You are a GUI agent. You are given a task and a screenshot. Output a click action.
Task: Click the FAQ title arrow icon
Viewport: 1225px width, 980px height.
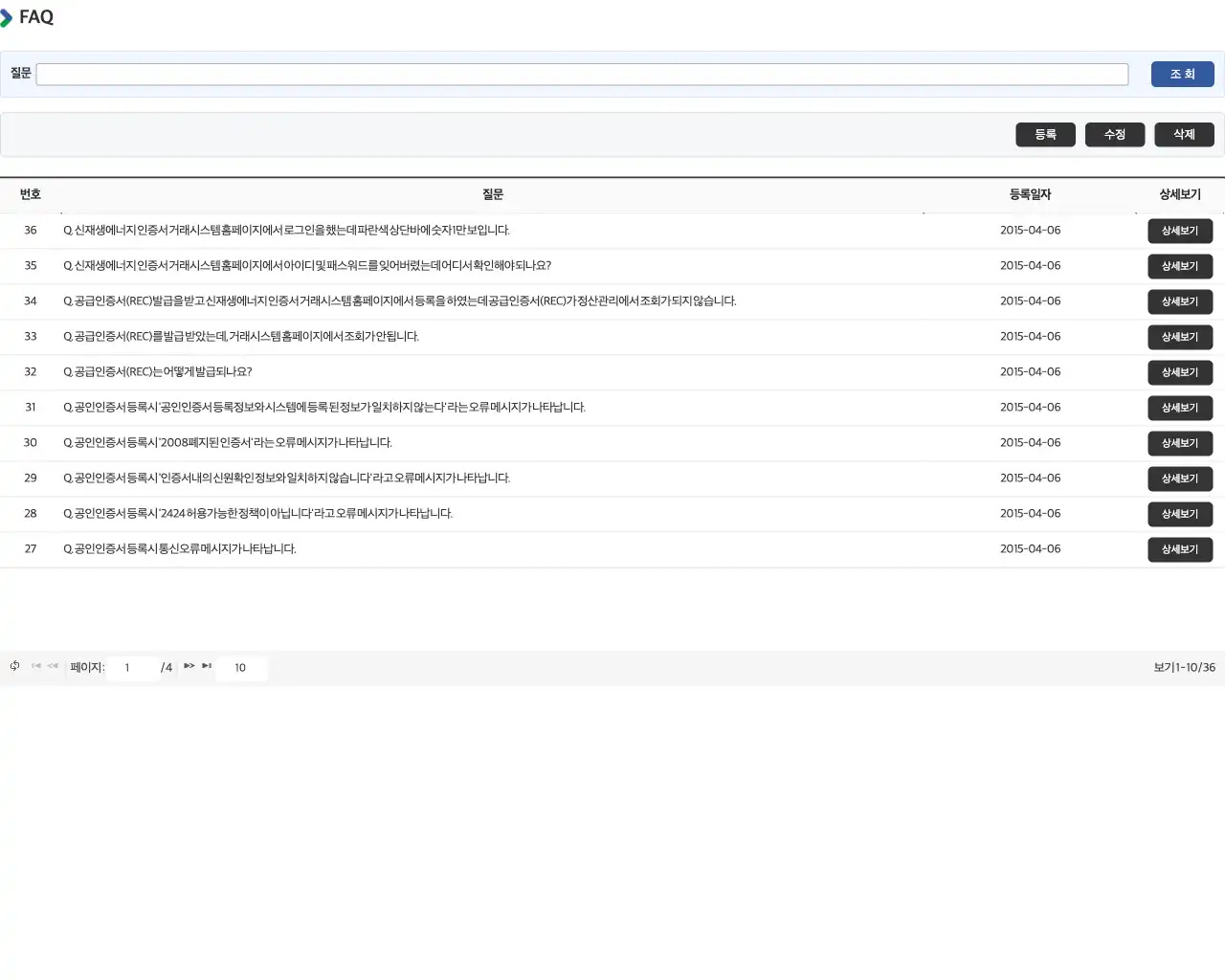[x=6, y=17]
